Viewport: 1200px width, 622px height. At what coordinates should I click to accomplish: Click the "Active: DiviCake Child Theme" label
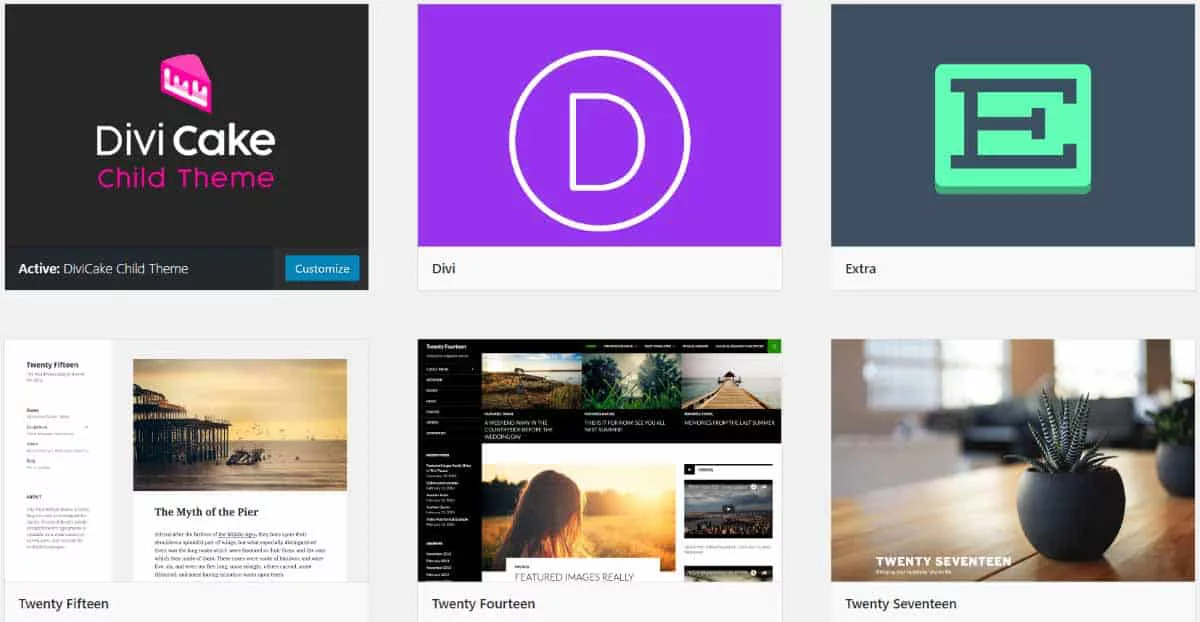click(x=103, y=269)
